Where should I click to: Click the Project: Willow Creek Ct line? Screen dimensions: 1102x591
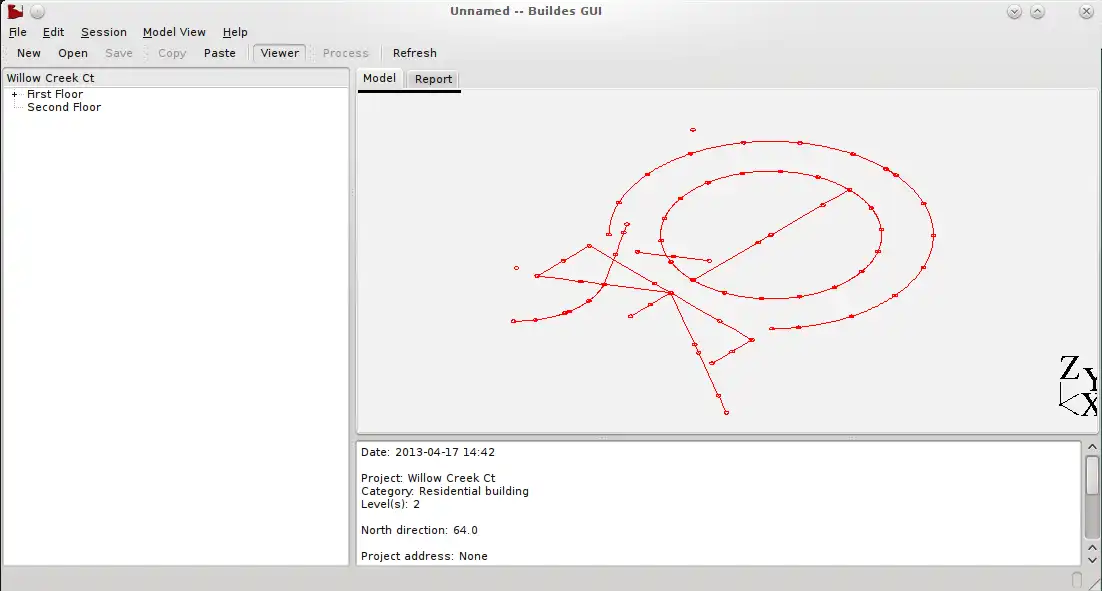[428, 479]
